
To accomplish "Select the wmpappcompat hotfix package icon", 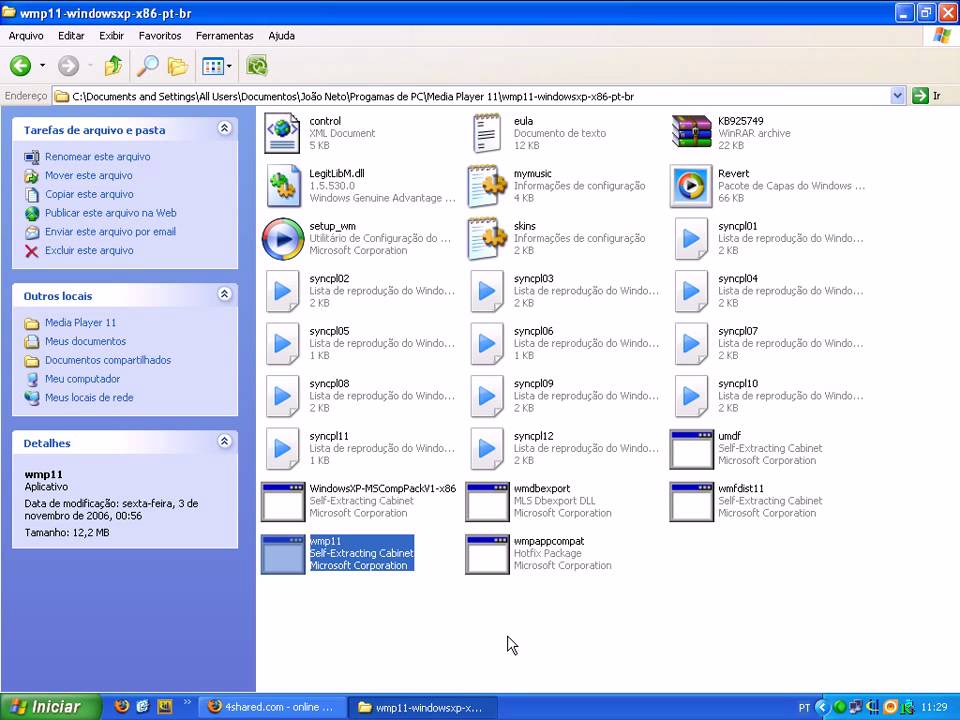I will (x=487, y=555).
